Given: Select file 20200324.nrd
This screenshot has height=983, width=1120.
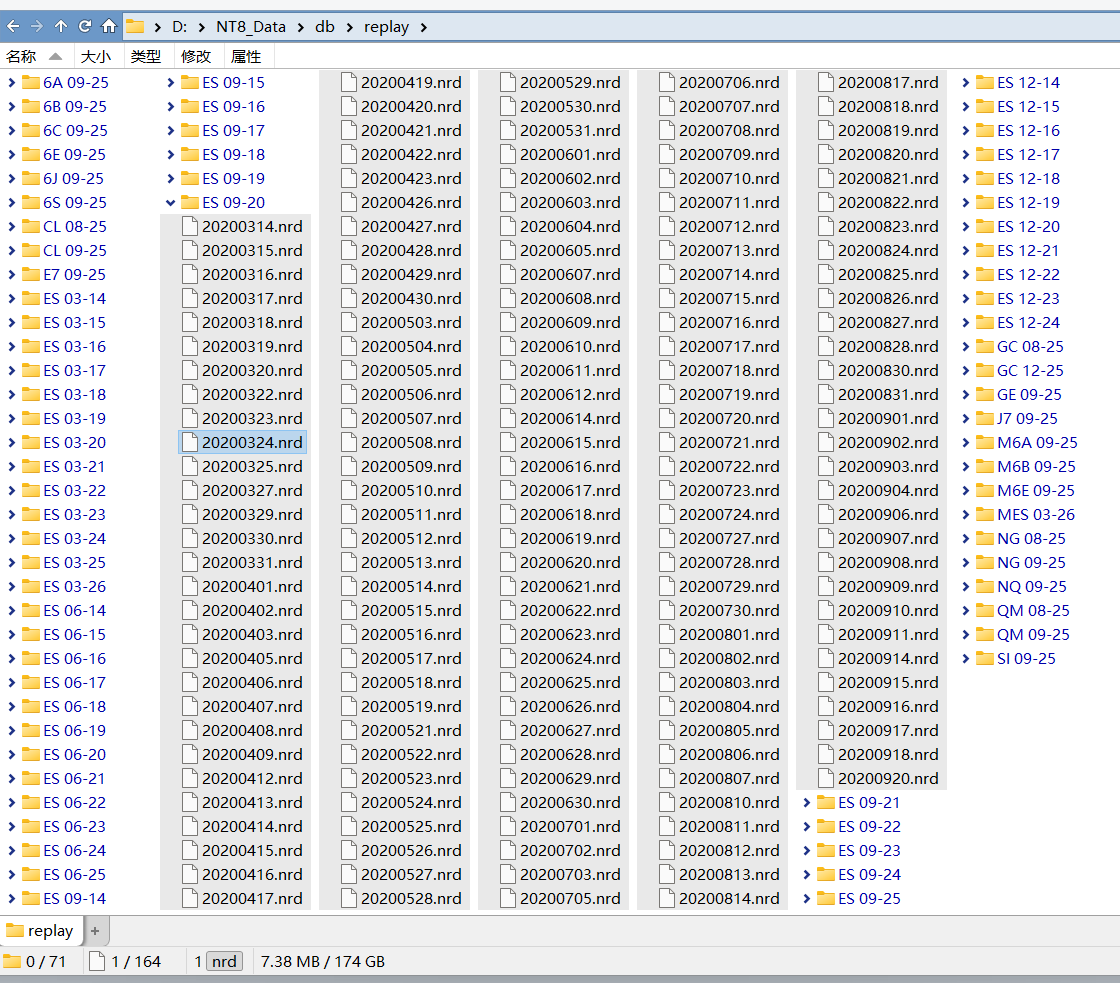Looking at the screenshot, I should (252, 443).
